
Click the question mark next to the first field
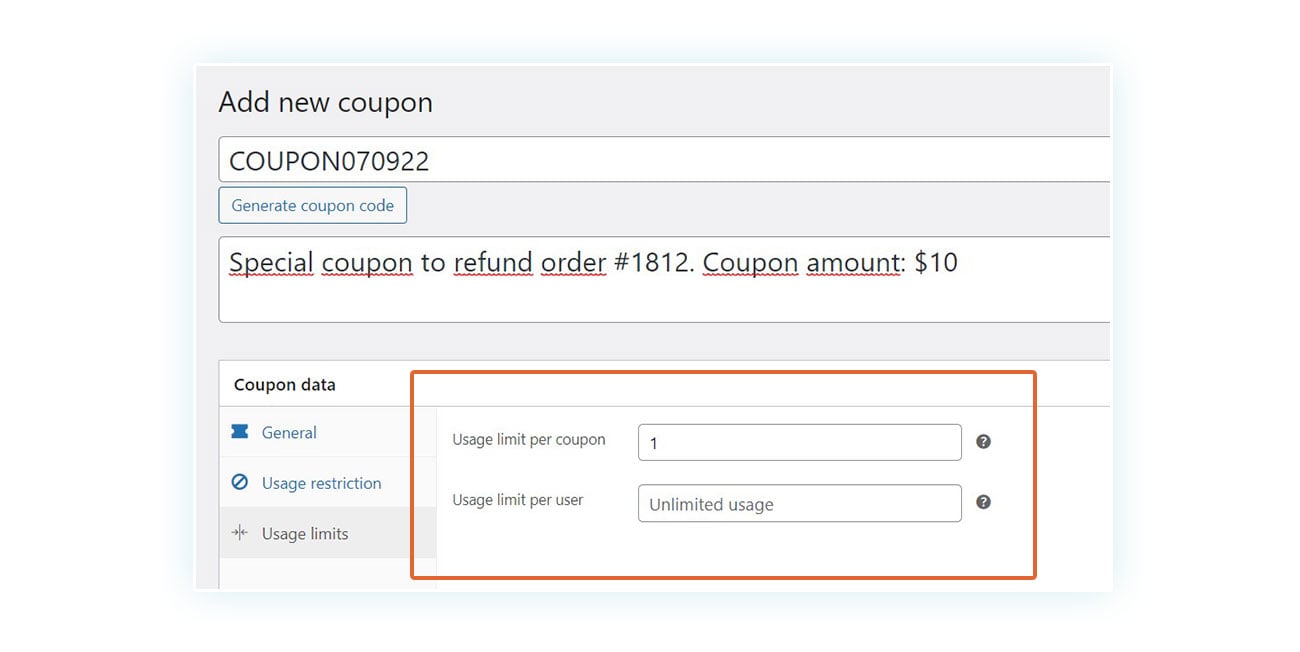click(x=983, y=440)
